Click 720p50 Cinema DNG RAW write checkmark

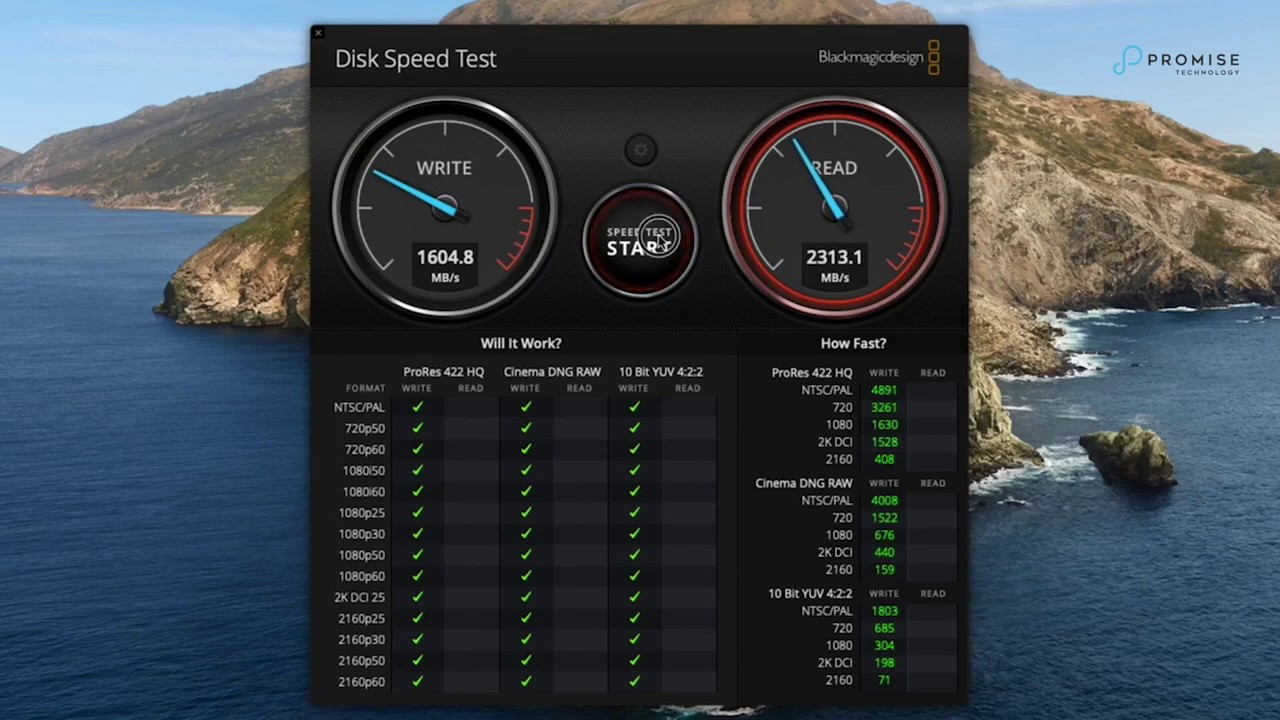525,428
